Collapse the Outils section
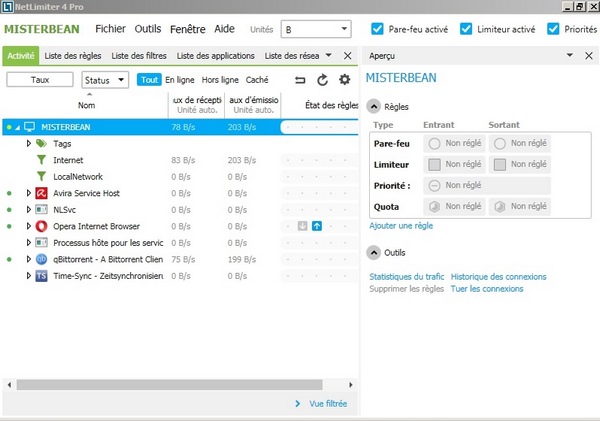600x421 pixels. (374, 253)
